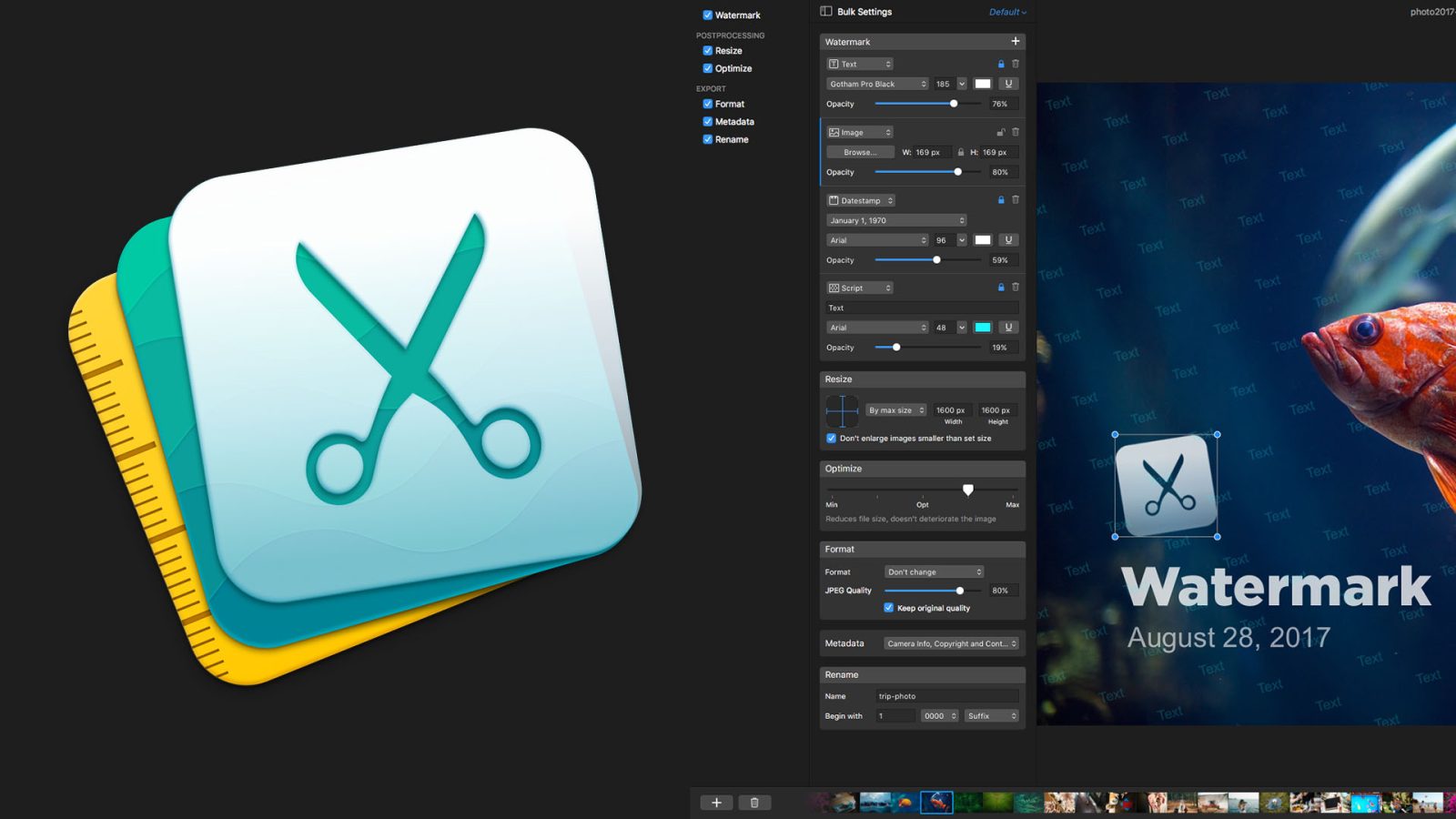Select Metadata in the export list

click(x=734, y=122)
